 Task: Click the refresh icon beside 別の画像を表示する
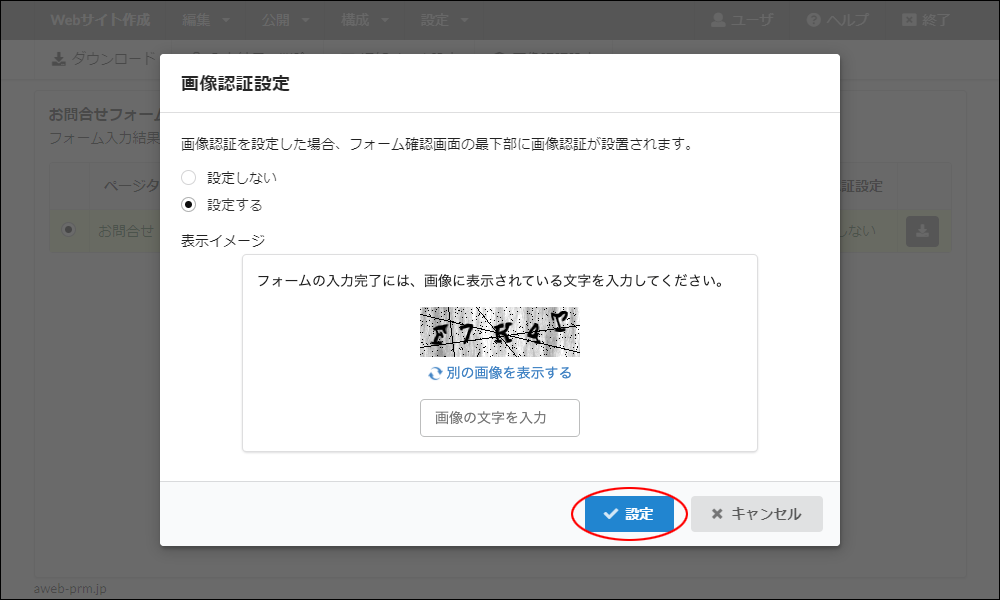coord(435,373)
